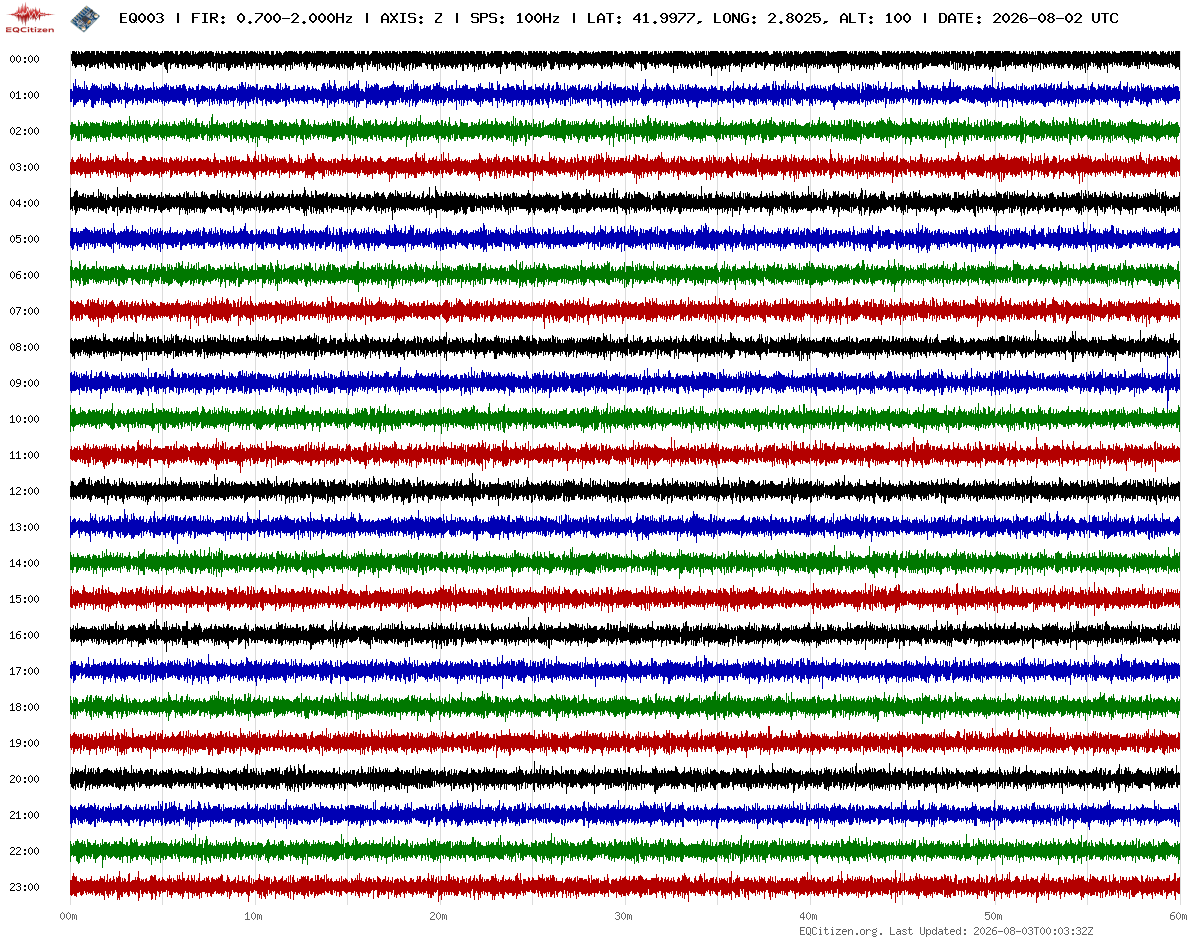Click the 30m time axis label
Image resolution: width=1200 pixels, height=940 pixels.
point(624,916)
